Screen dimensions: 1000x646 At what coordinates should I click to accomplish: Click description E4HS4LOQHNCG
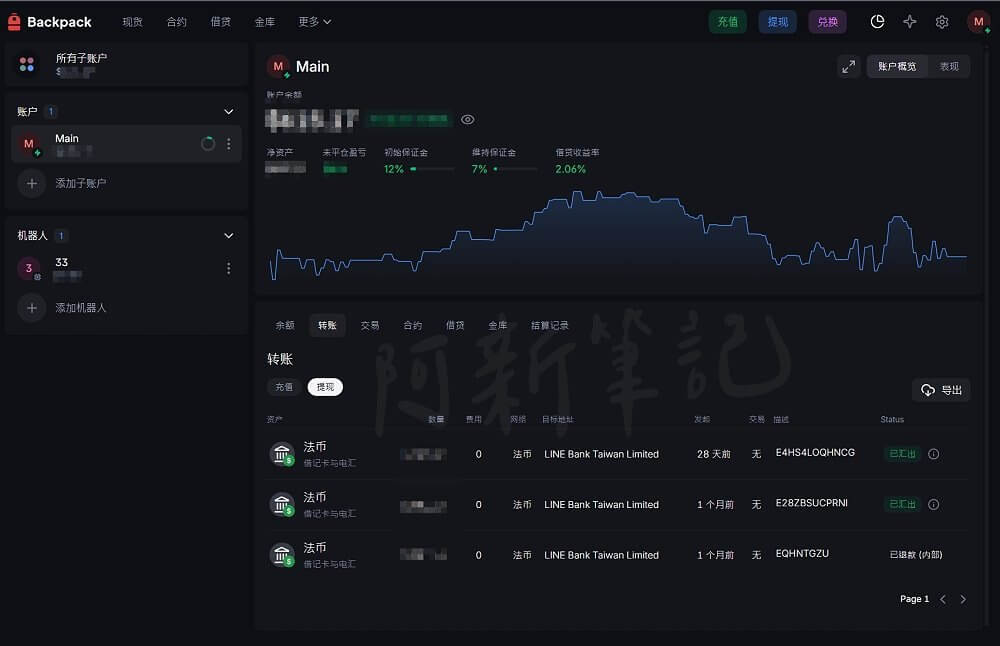point(815,453)
